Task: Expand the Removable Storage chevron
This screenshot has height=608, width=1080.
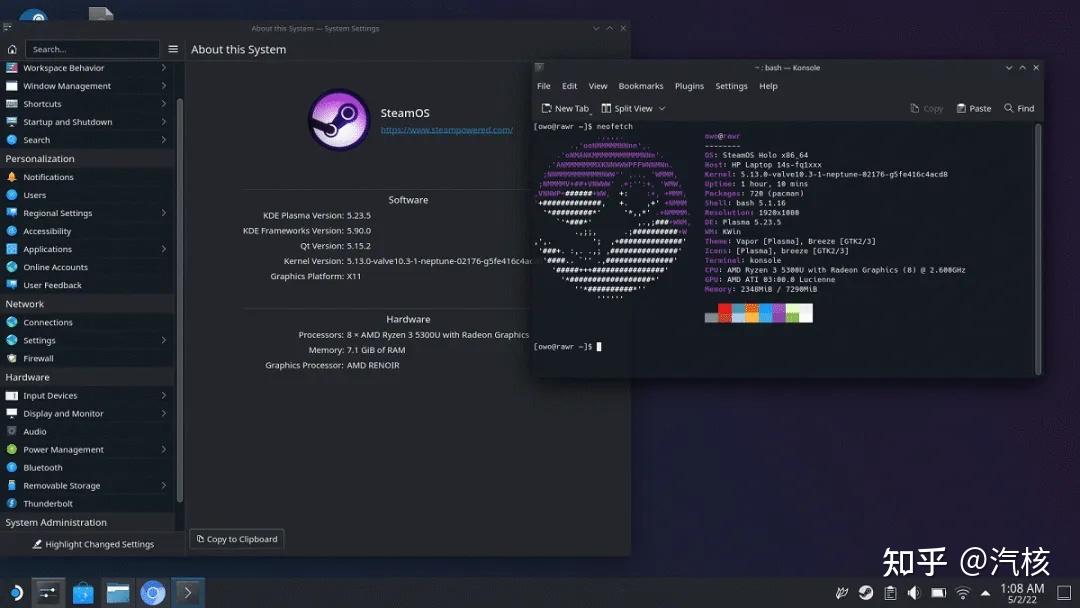Action: [164, 485]
